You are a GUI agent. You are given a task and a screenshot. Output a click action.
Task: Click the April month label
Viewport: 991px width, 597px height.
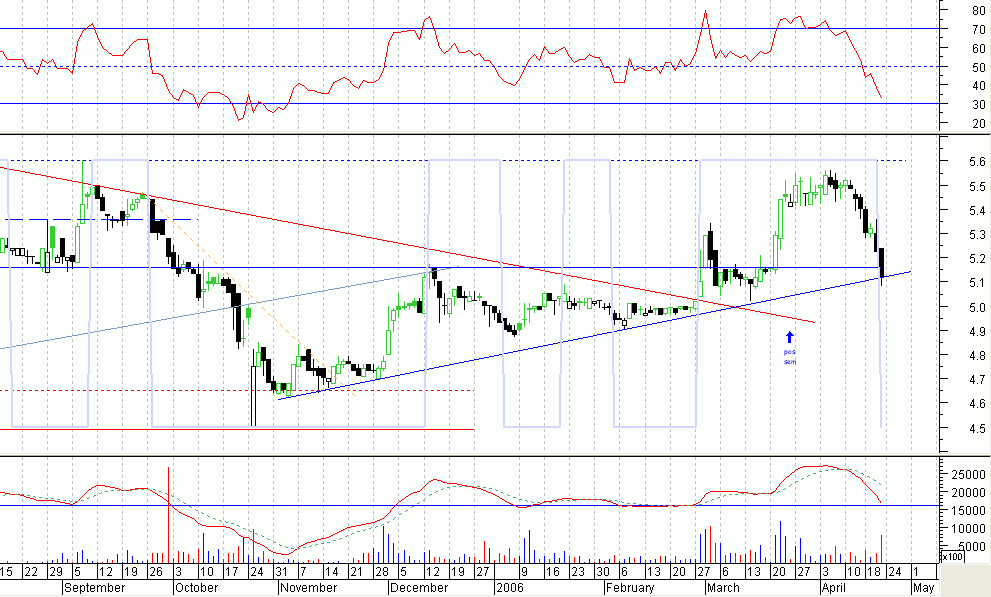[x=834, y=588]
